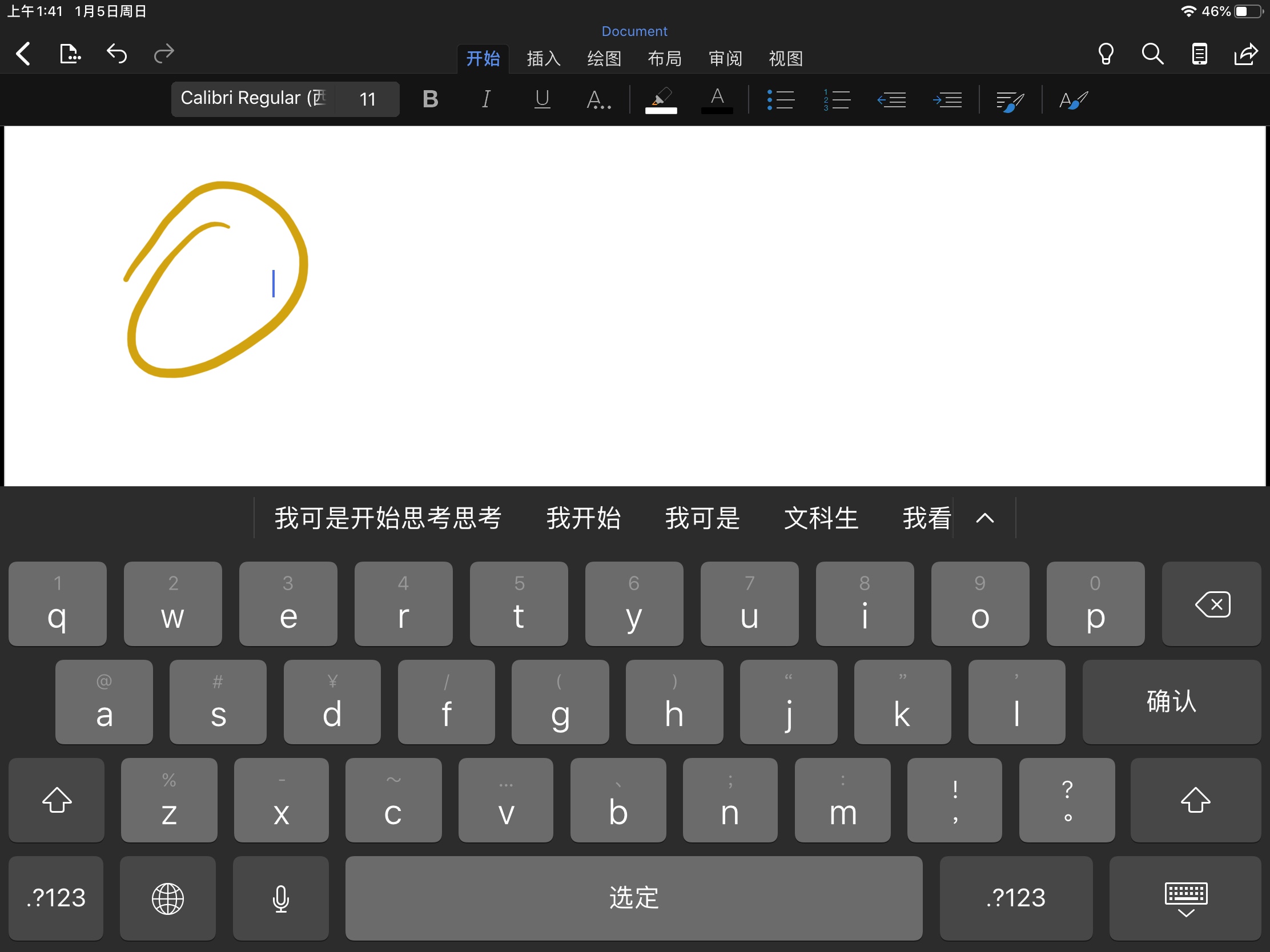Switch to mobile reading view icon

tap(1199, 54)
